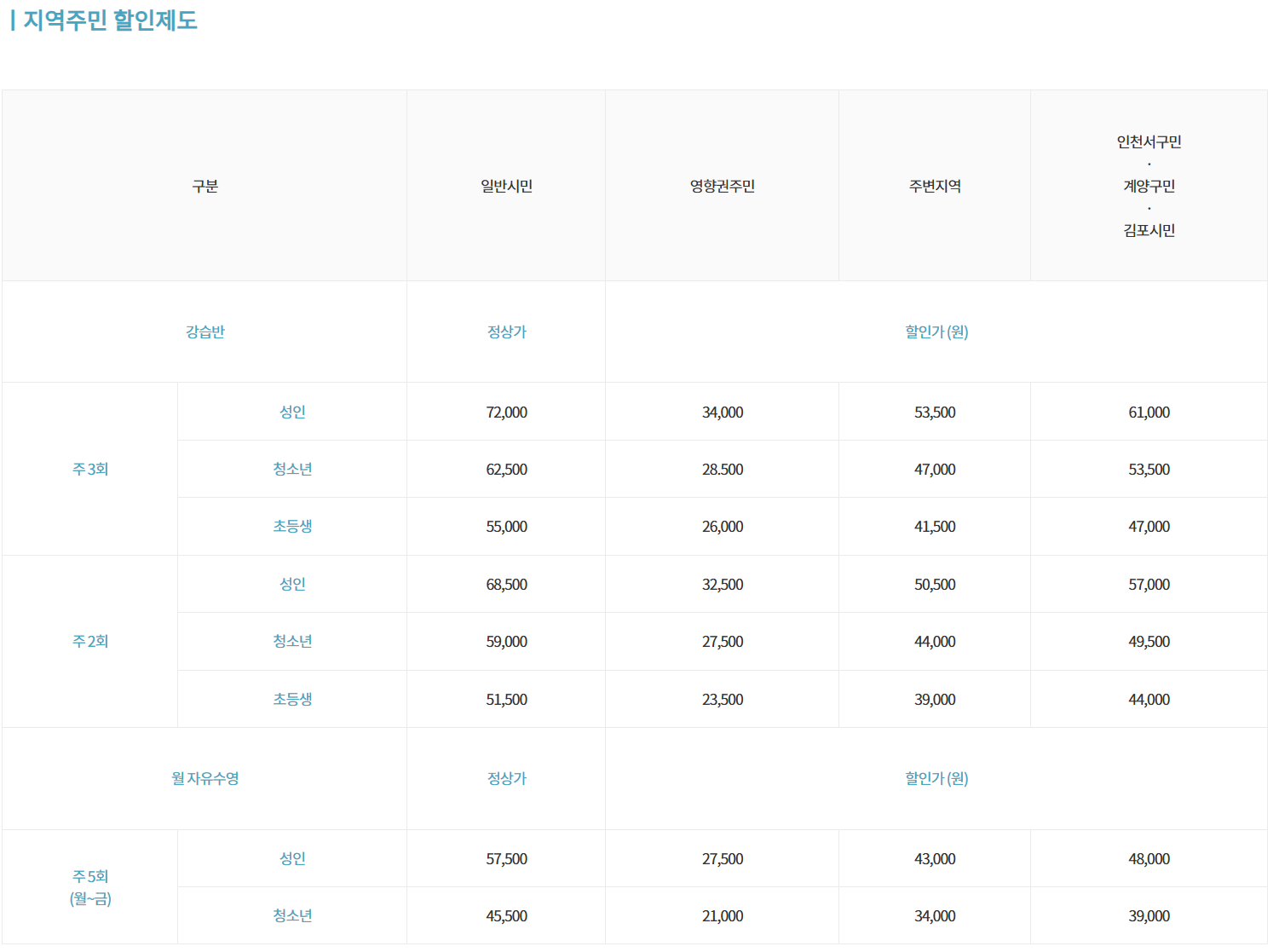The height and width of the screenshot is (952, 1279).
Task: Click 34,000 in 주3회 성인 row
Action: pyautogui.click(x=723, y=413)
